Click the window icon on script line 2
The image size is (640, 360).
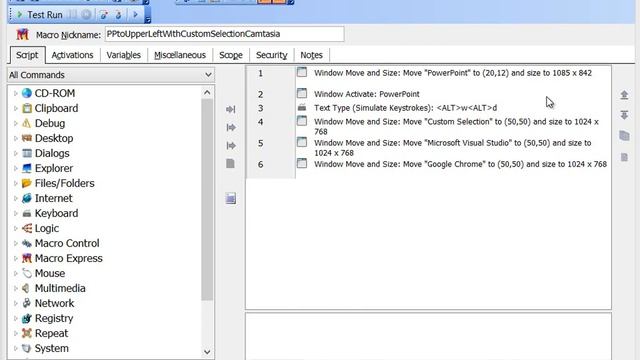302,93
